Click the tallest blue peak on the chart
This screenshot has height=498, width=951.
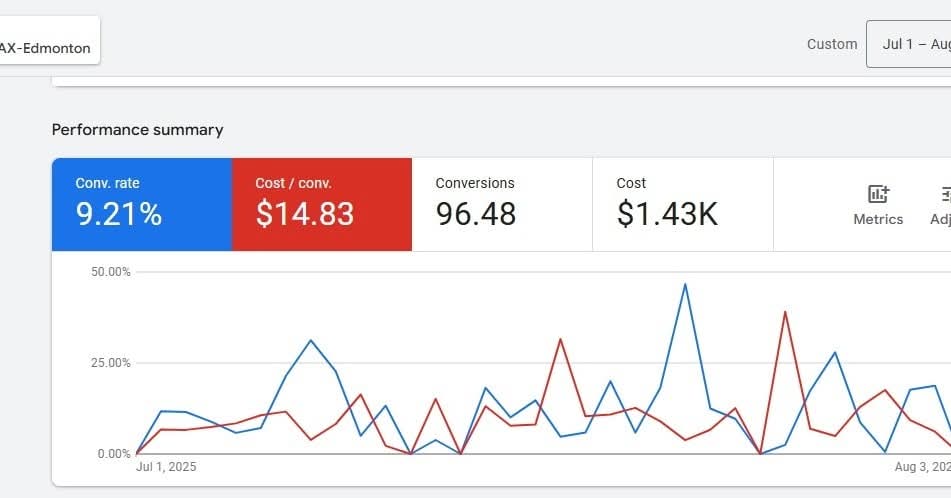pos(685,284)
